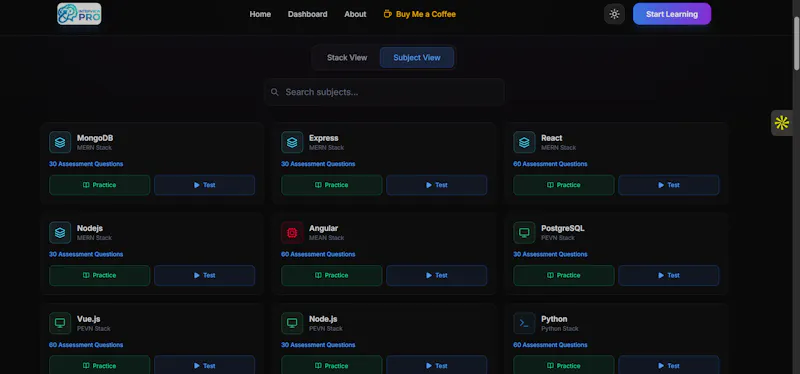This screenshot has width=800, height=374.
Task: Start Test for Python
Action: (x=669, y=365)
